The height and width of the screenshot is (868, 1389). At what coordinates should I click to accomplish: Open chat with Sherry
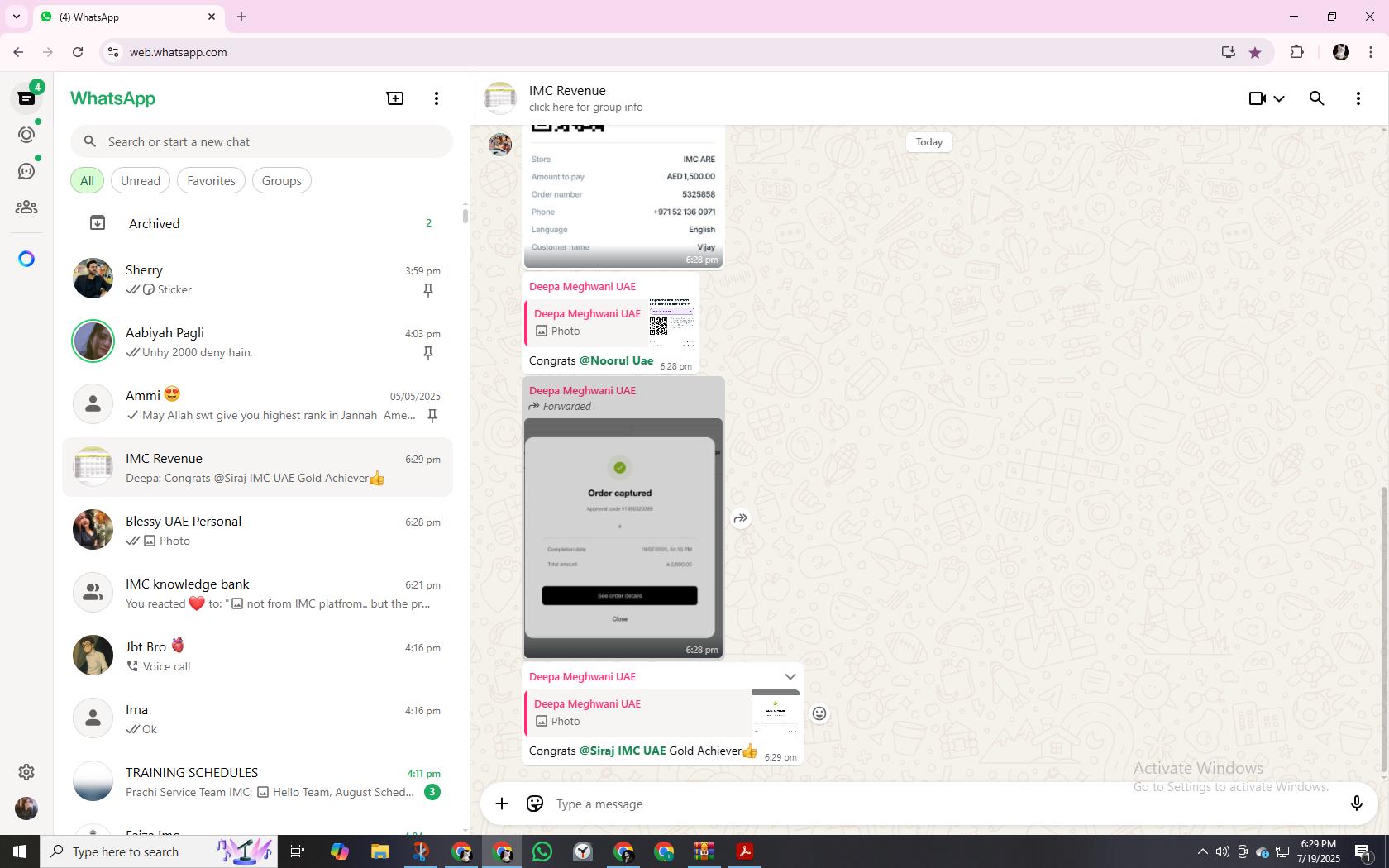click(258, 279)
